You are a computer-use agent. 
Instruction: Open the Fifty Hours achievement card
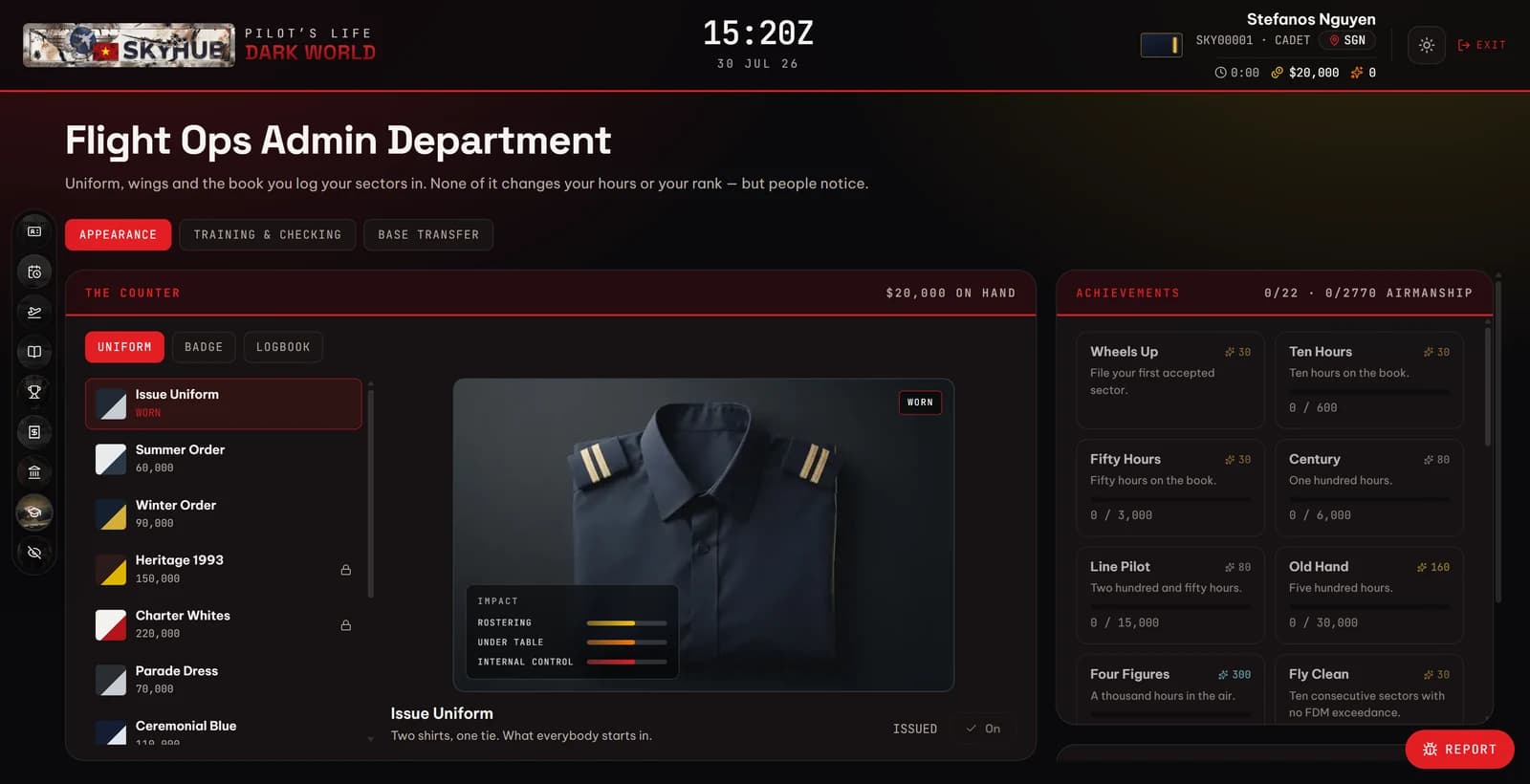[x=1170, y=488]
